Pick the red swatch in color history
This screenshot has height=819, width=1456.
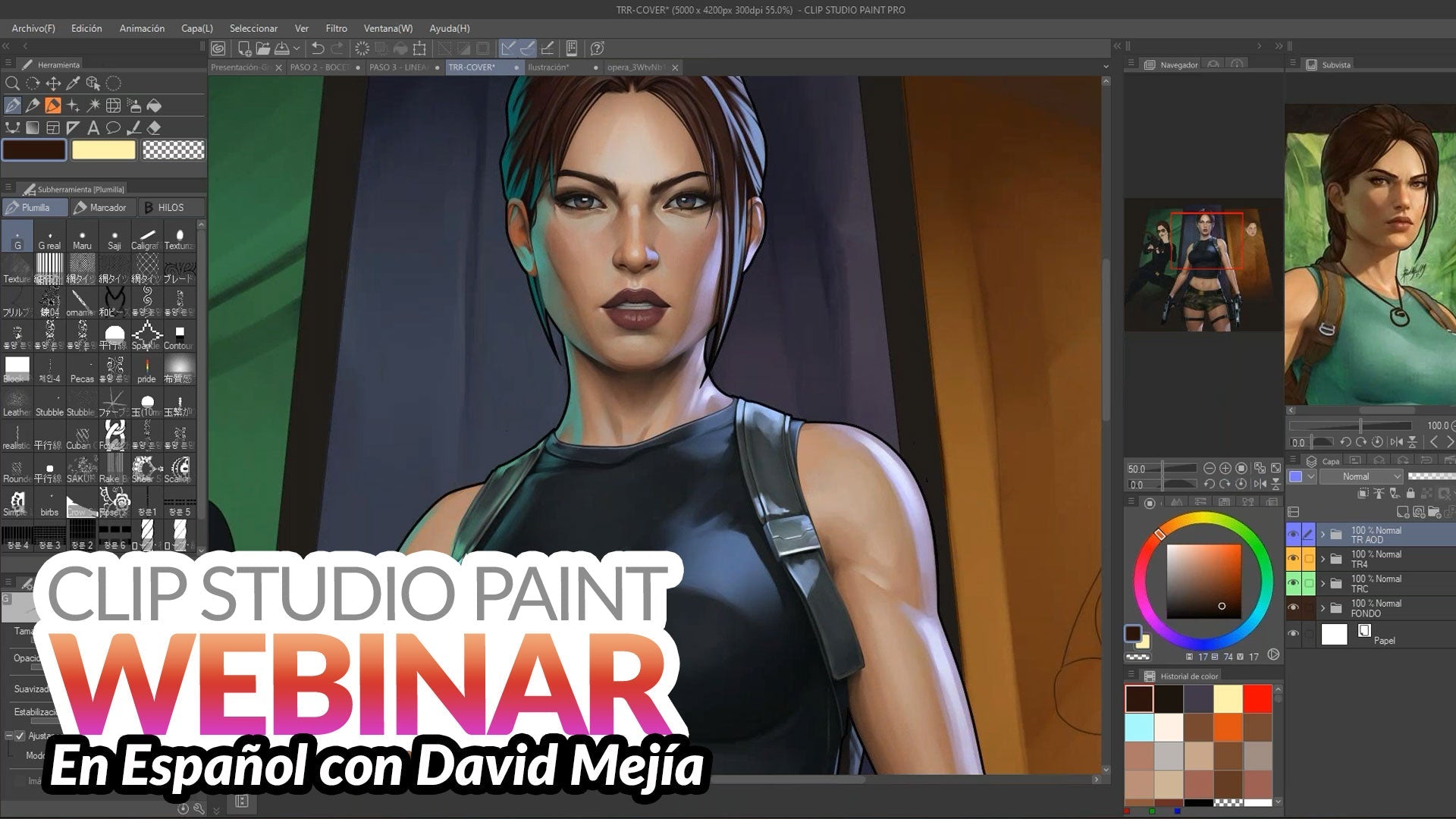pyautogui.click(x=1257, y=698)
